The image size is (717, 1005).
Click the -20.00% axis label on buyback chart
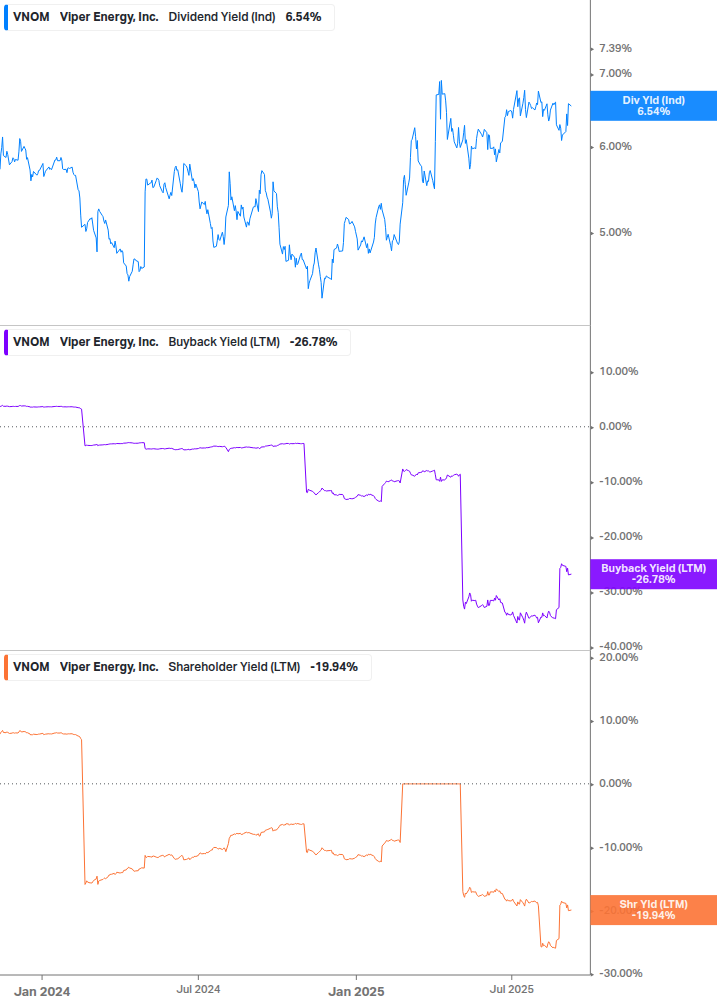pyautogui.click(x=620, y=537)
